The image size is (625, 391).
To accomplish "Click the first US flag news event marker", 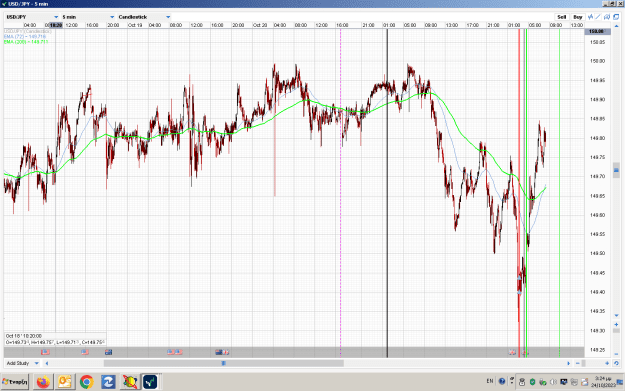I will [45, 352].
